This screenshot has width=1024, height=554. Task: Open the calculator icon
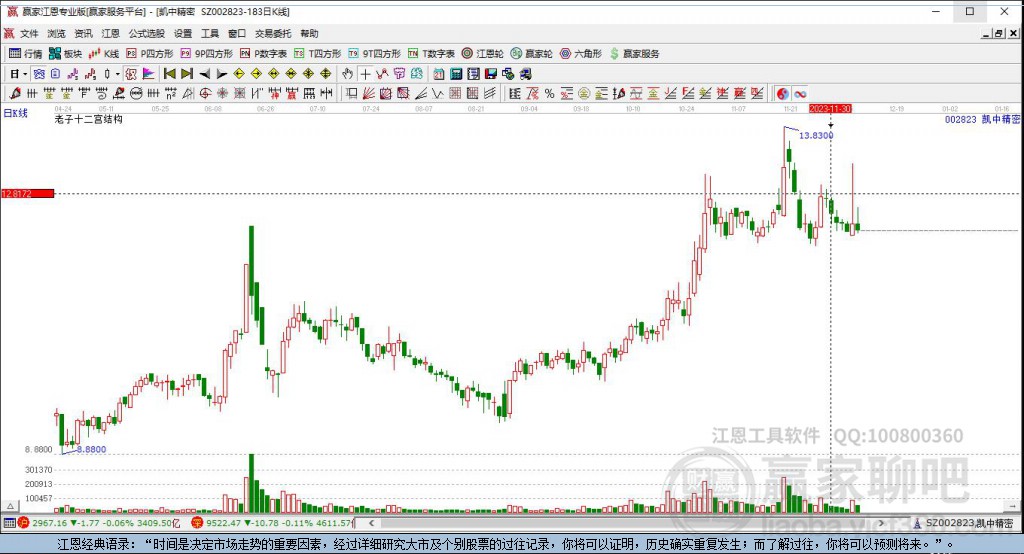pos(456,74)
